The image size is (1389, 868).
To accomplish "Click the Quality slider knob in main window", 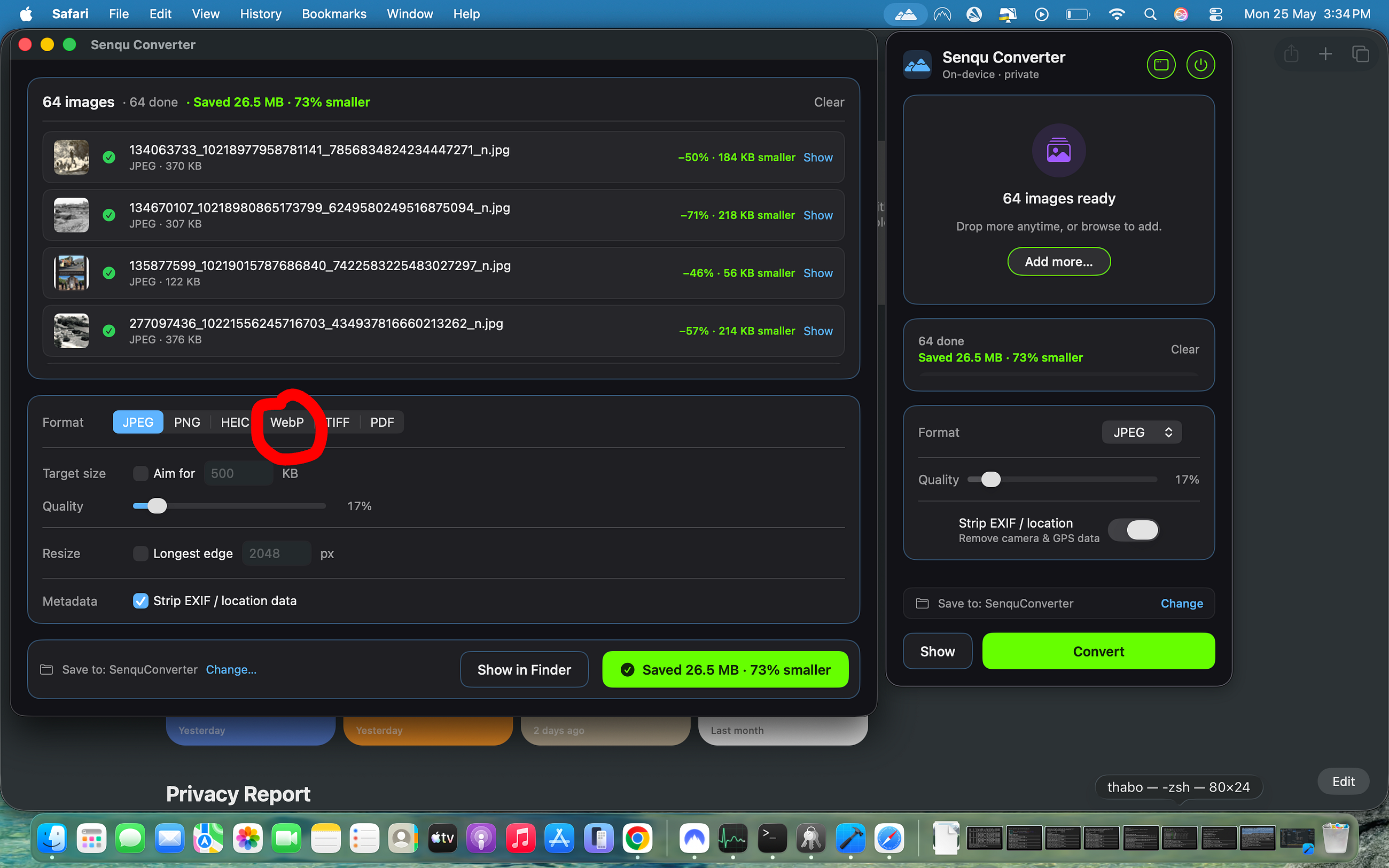I will coord(157,506).
